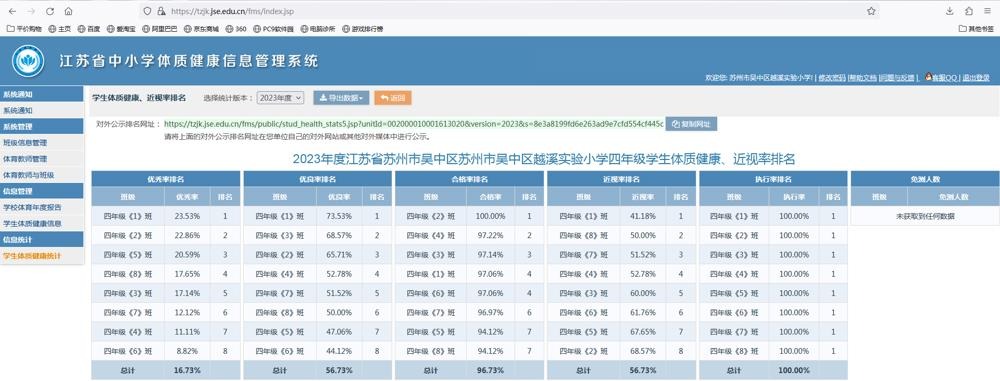Click the 优良率排名 table header
Image resolution: width=1000 pixels, height=381 pixels.
[318, 179]
